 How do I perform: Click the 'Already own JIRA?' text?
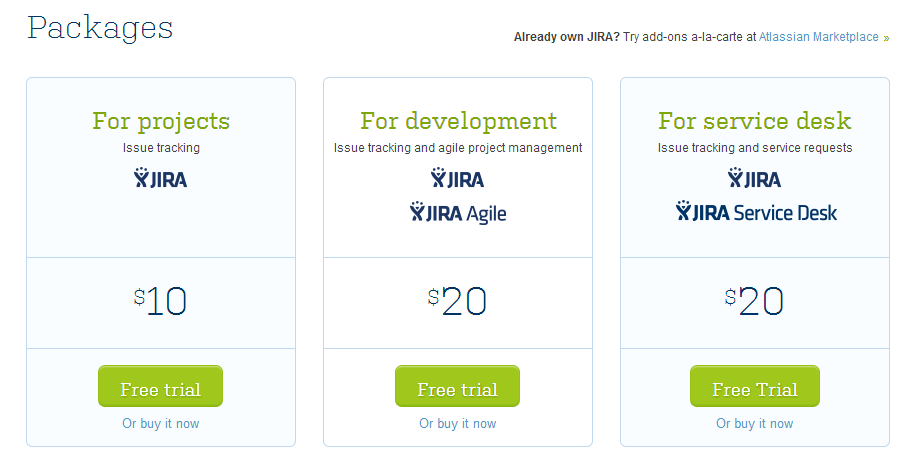[x=567, y=37]
